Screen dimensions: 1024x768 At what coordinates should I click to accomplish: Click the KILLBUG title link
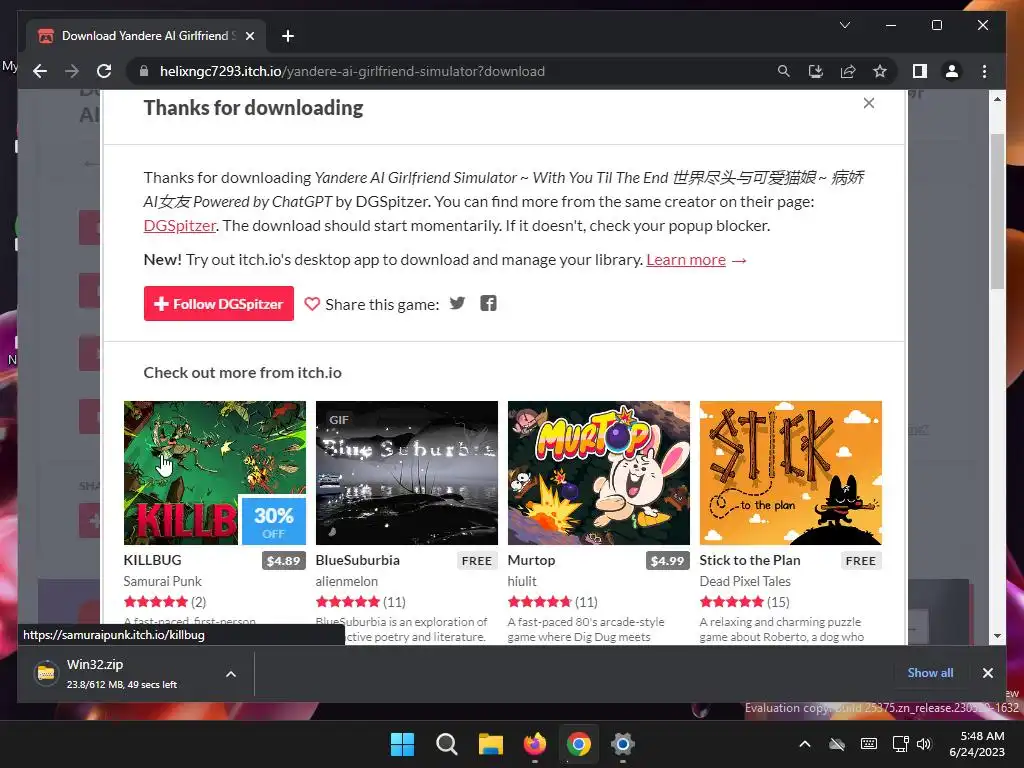pyautogui.click(x=152, y=560)
